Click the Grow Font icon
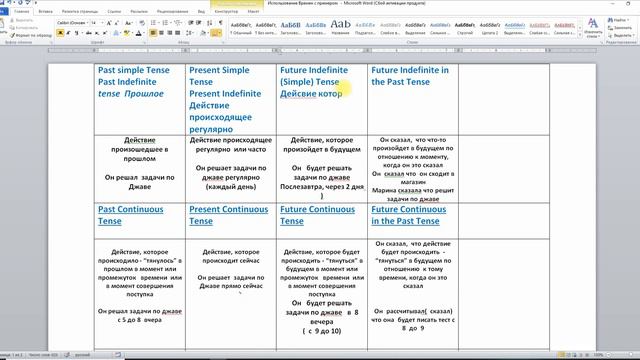The width and height of the screenshot is (640, 360). [109, 23]
